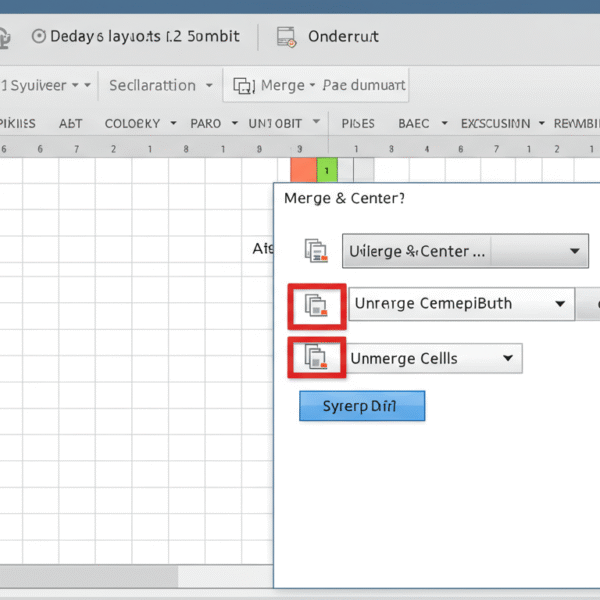Expand the Unmerge Cells dropdown
This screenshot has height=600, width=600.
tap(507, 357)
